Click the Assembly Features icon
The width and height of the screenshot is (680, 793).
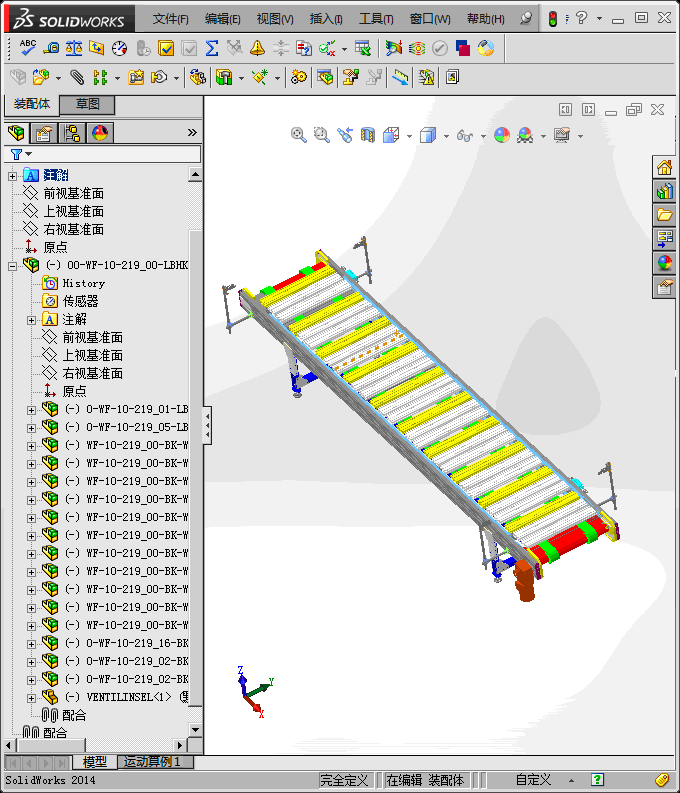tap(224, 77)
